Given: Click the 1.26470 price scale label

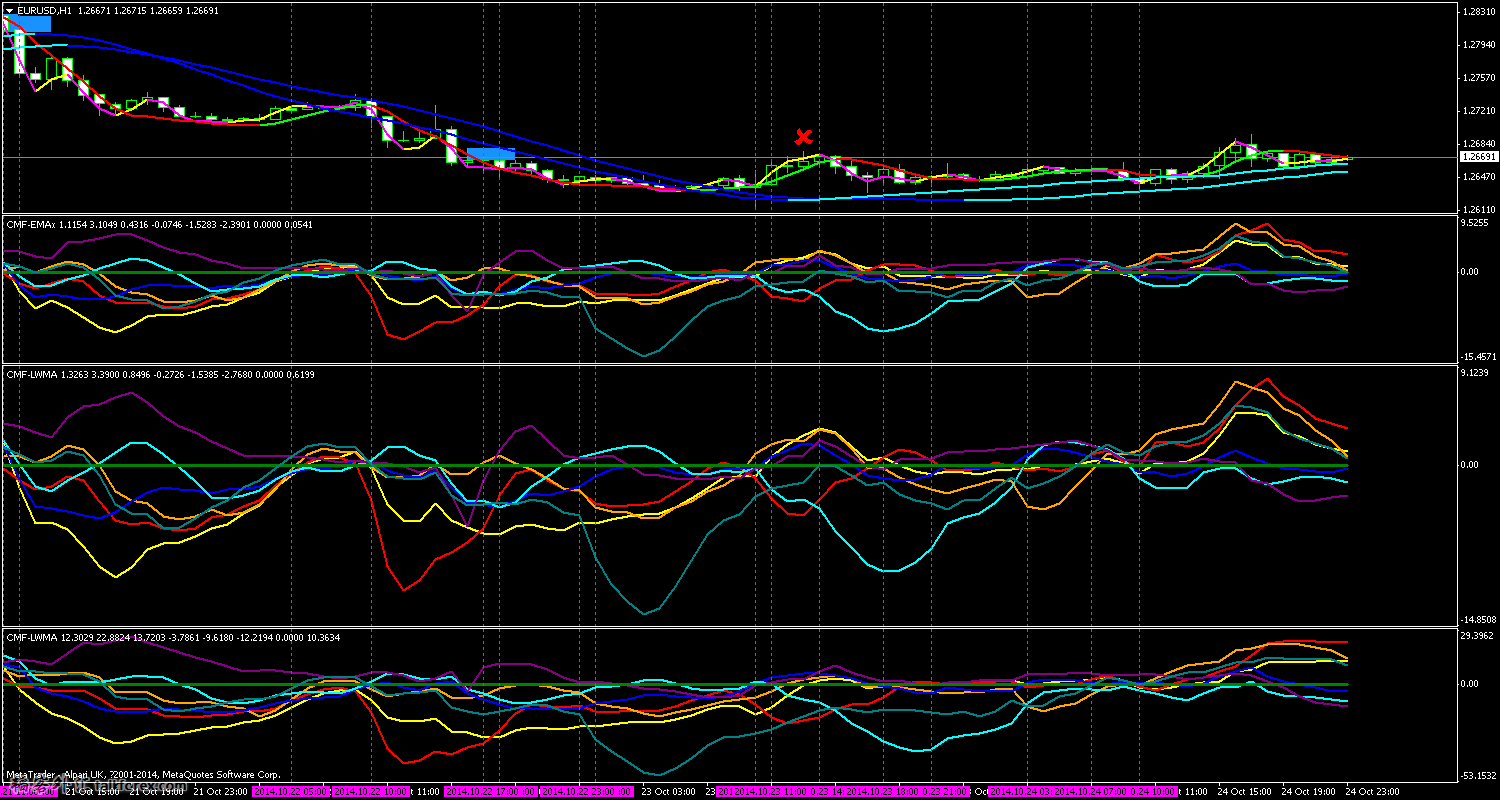Looking at the screenshot, I should tap(1478, 177).
